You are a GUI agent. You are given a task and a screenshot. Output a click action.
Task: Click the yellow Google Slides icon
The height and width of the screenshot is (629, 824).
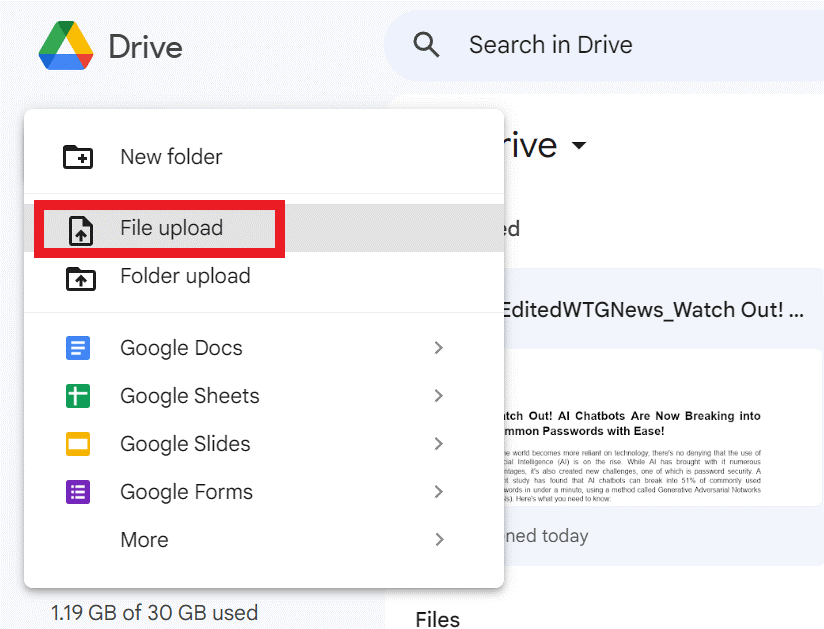(x=78, y=444)
